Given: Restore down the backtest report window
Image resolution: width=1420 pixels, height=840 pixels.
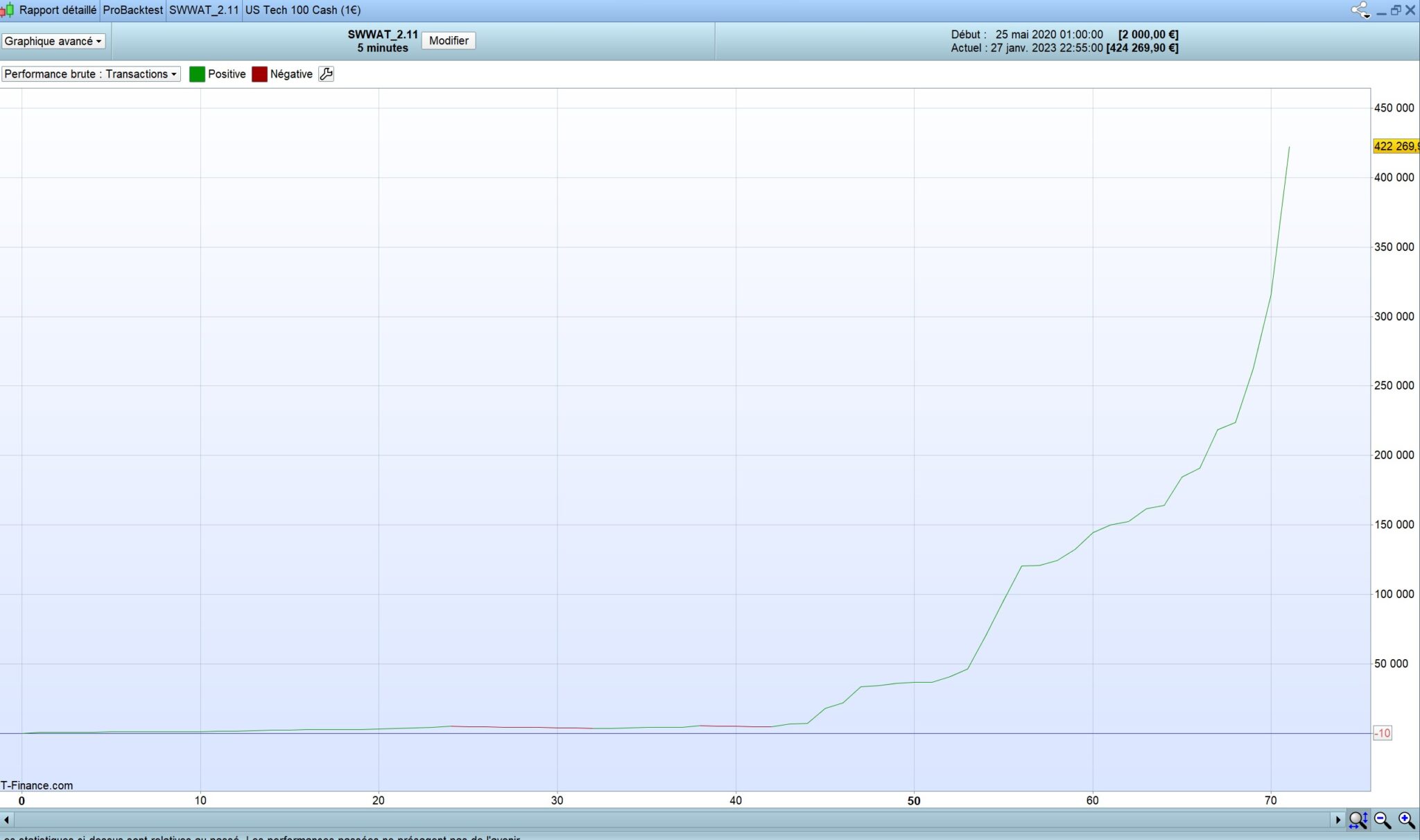Looking at the screenshot, I should pyautogui.click(x=1396, y=10).
